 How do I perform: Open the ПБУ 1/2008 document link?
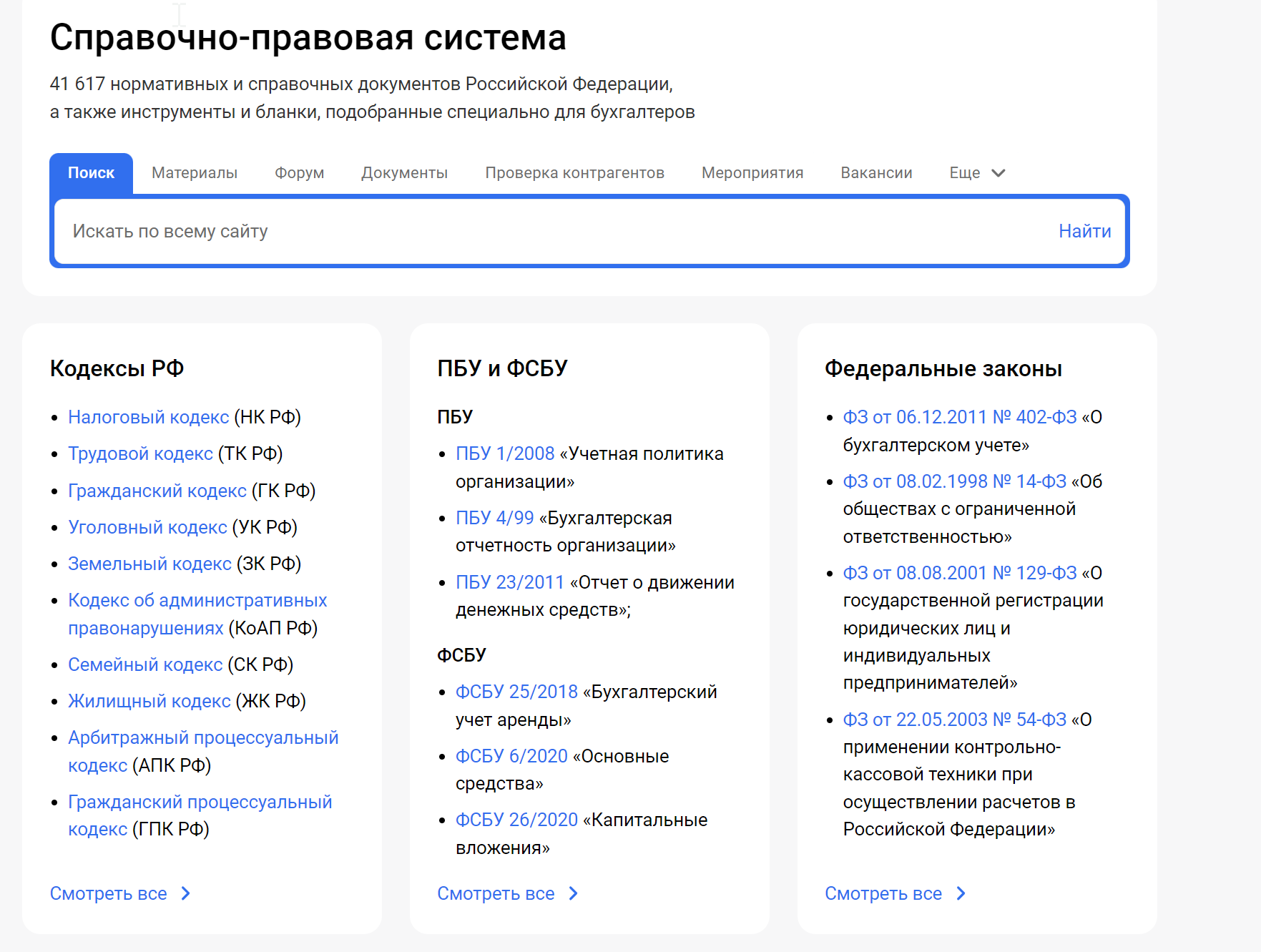505,453
